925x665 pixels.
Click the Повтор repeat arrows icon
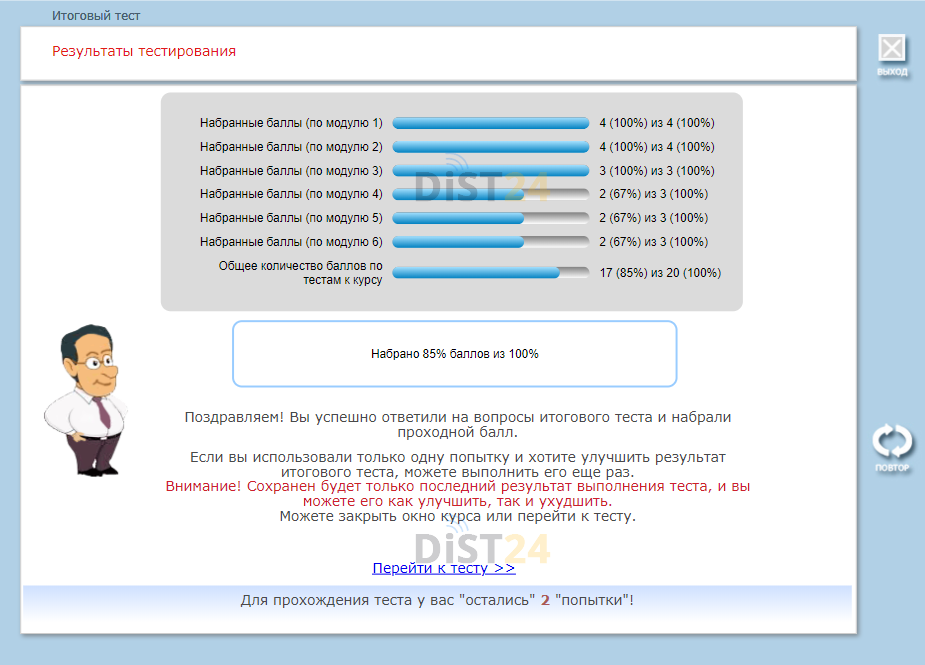892,444
